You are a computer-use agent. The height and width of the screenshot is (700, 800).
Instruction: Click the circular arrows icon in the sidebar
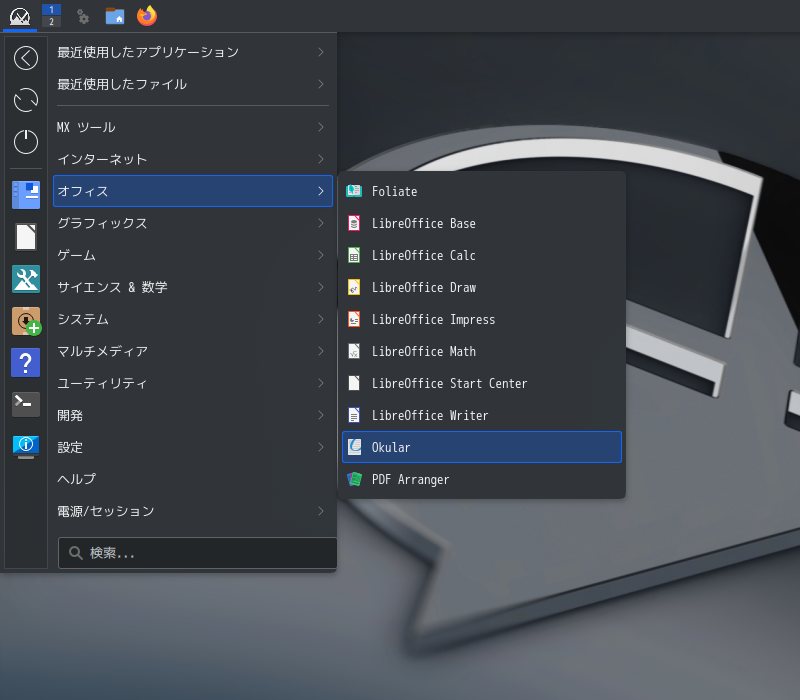tap(26, 99)
